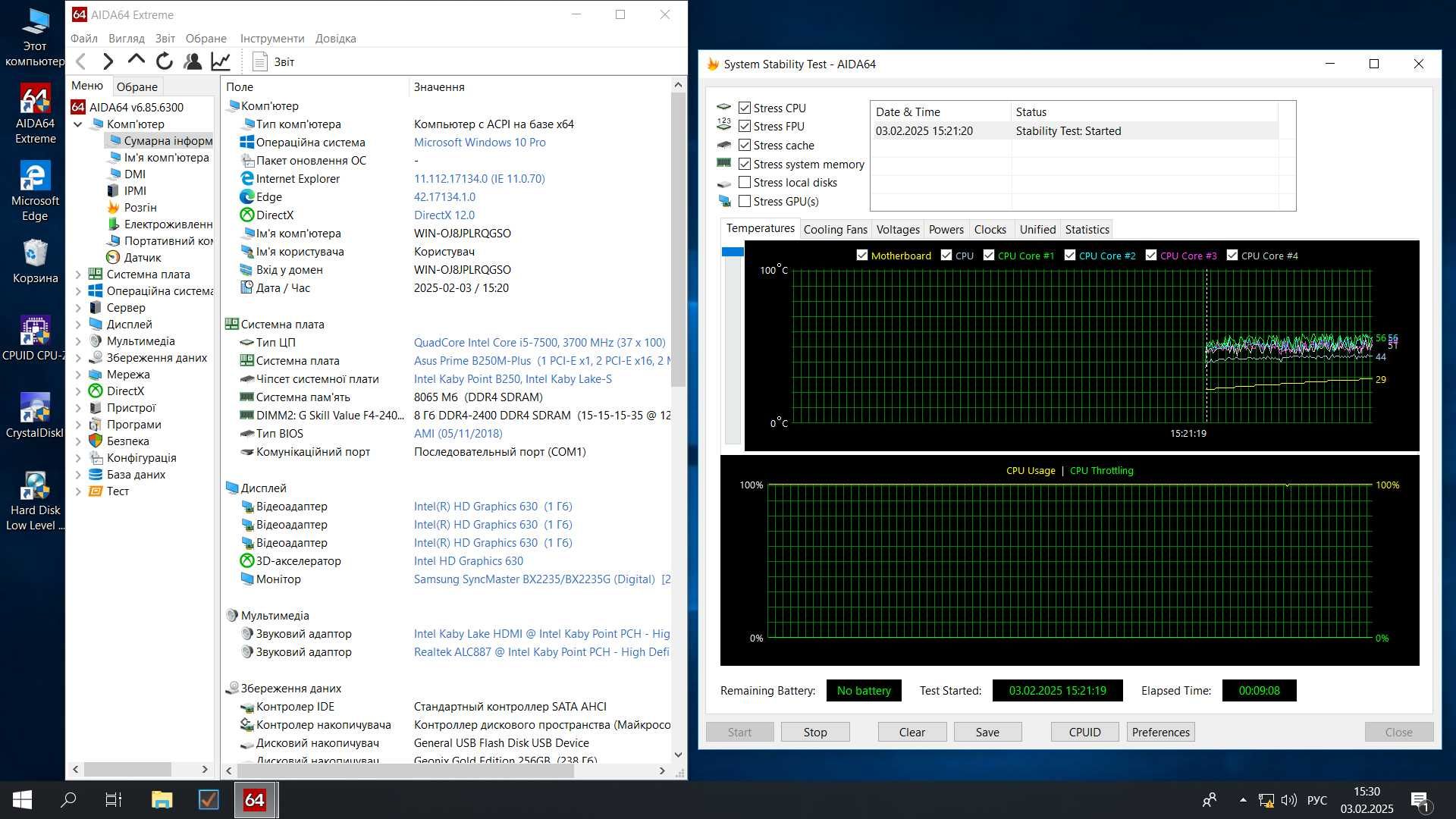Switch to the Statistics tab
Viewport: 1456px width, 819px height.
click(x=1087, y=229)
